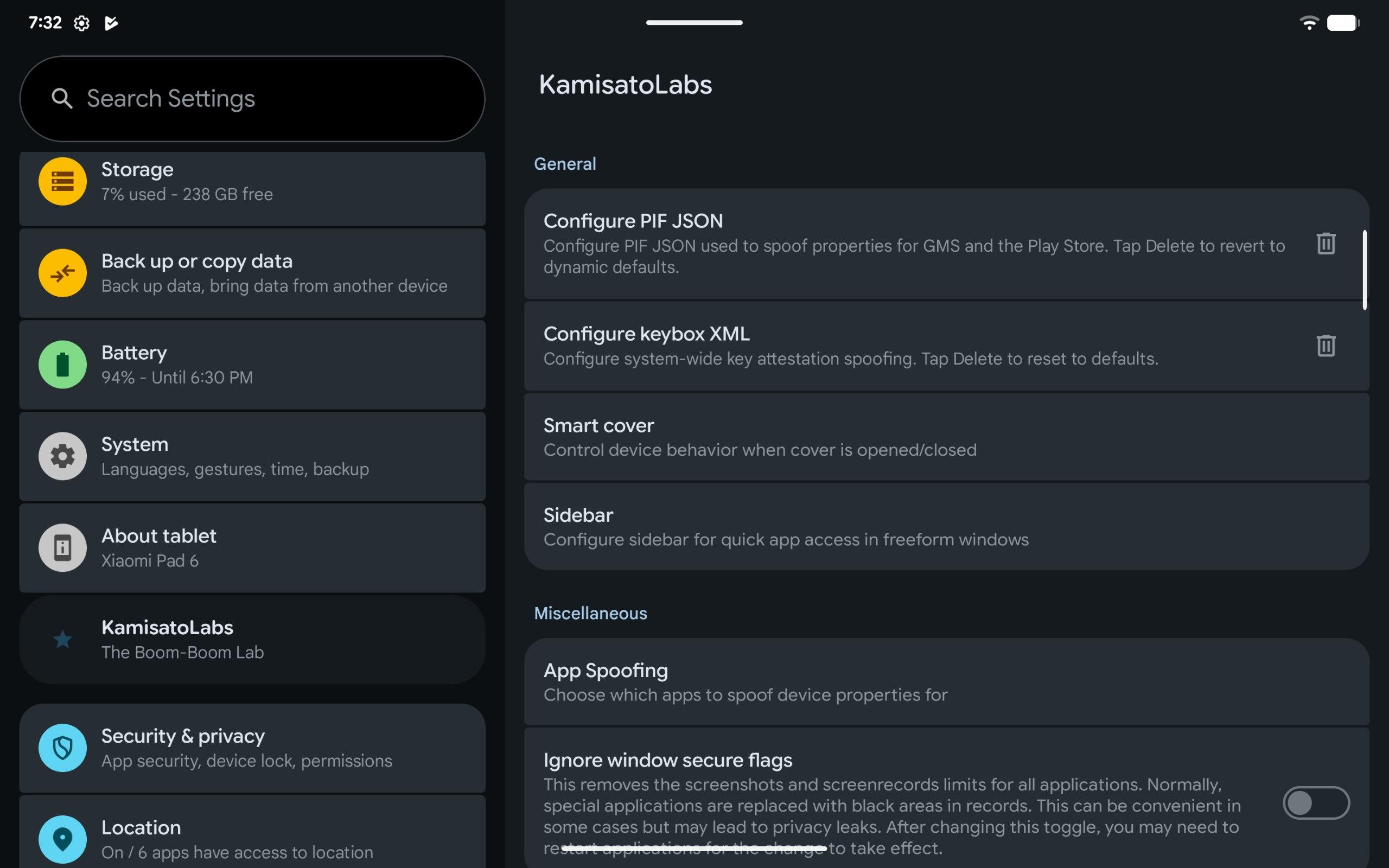Viewport: 1389px width, 868px height.
Task: Click the System gear icon
Action: point(62,456)
